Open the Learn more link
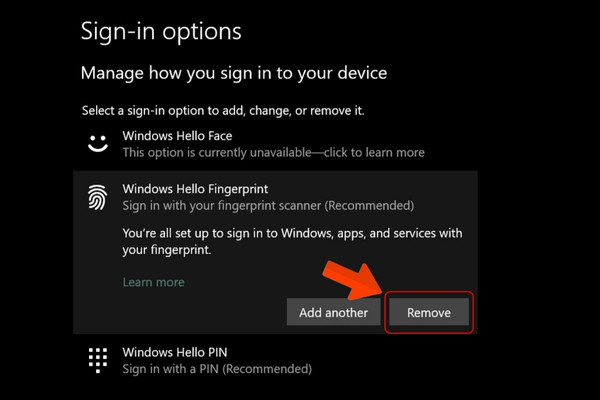 [153, 282]
